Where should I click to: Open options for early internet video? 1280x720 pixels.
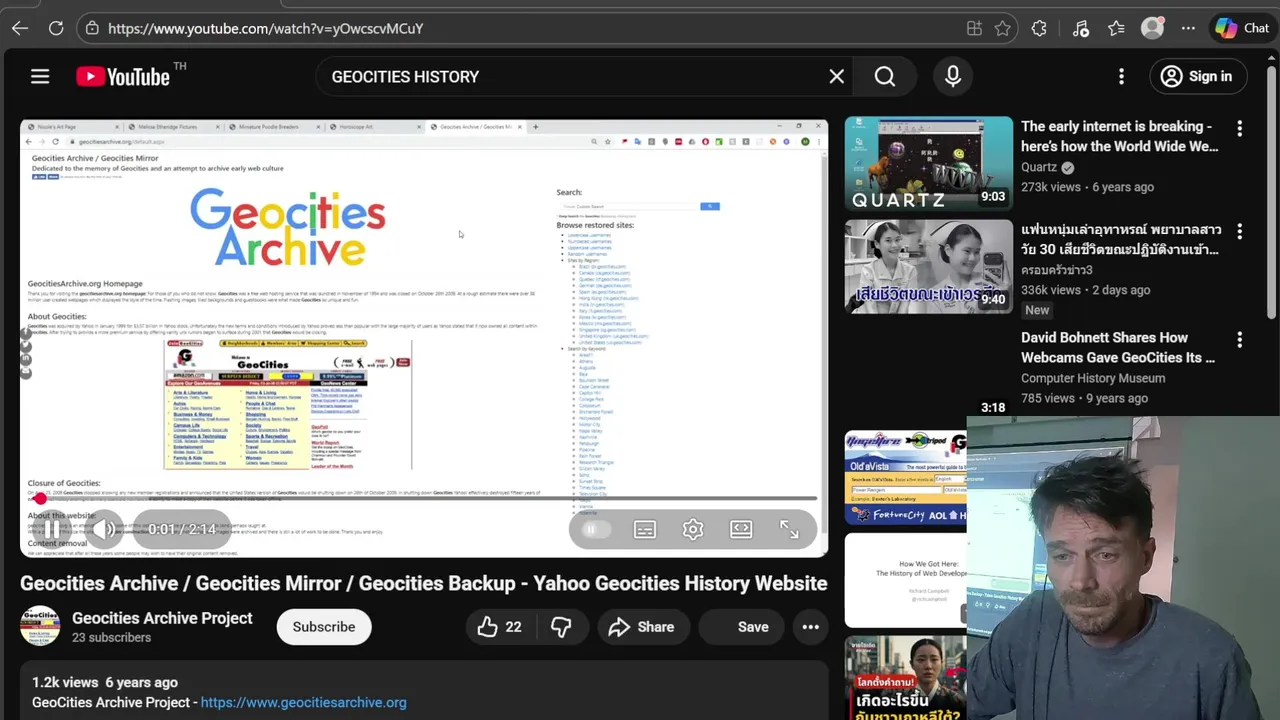(x=1239, y=128)
